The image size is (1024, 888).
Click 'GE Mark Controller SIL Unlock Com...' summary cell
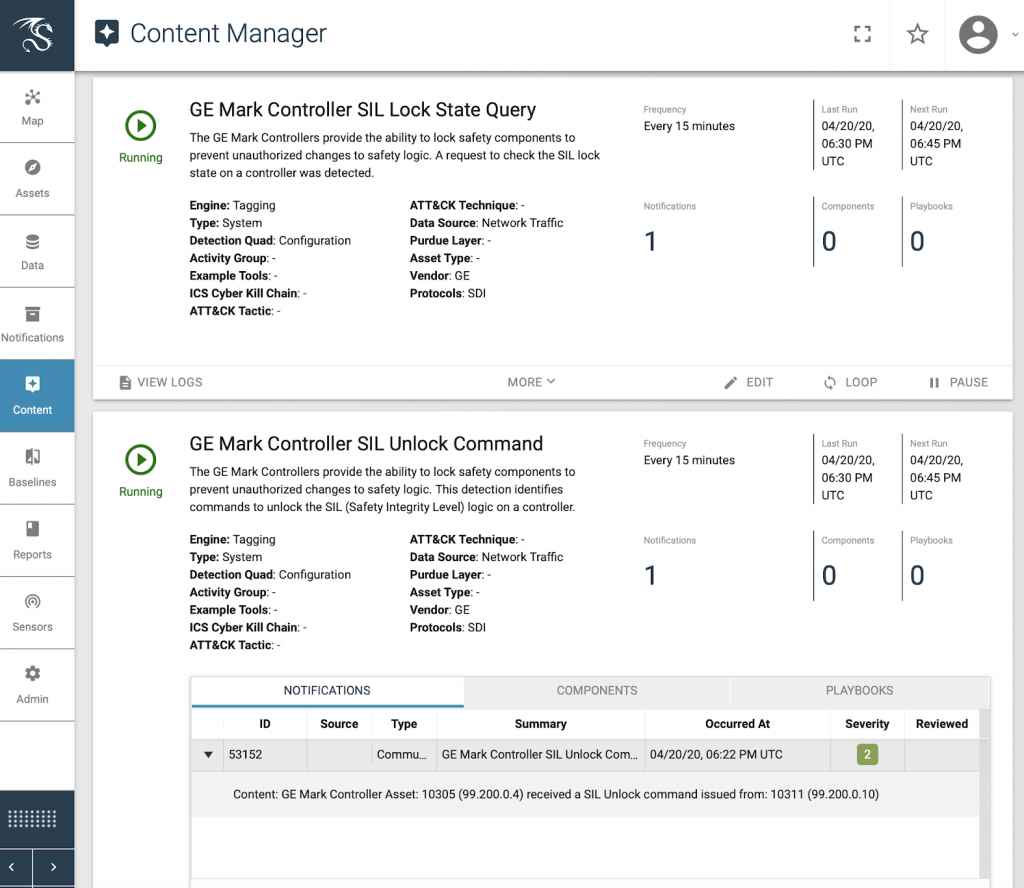click(539, 755)
